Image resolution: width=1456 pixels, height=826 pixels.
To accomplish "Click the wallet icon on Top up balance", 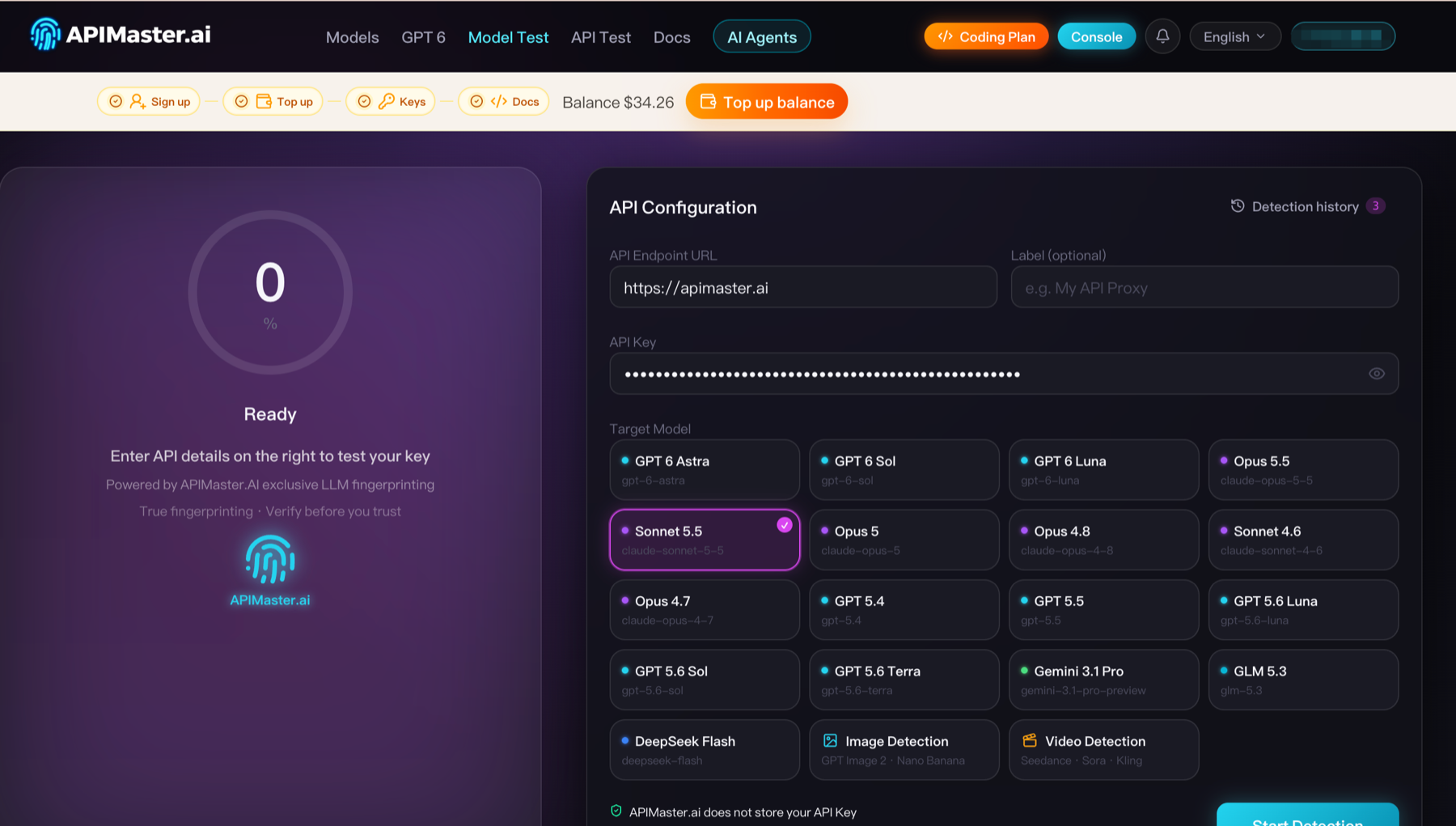I will (x=708, y=101).
